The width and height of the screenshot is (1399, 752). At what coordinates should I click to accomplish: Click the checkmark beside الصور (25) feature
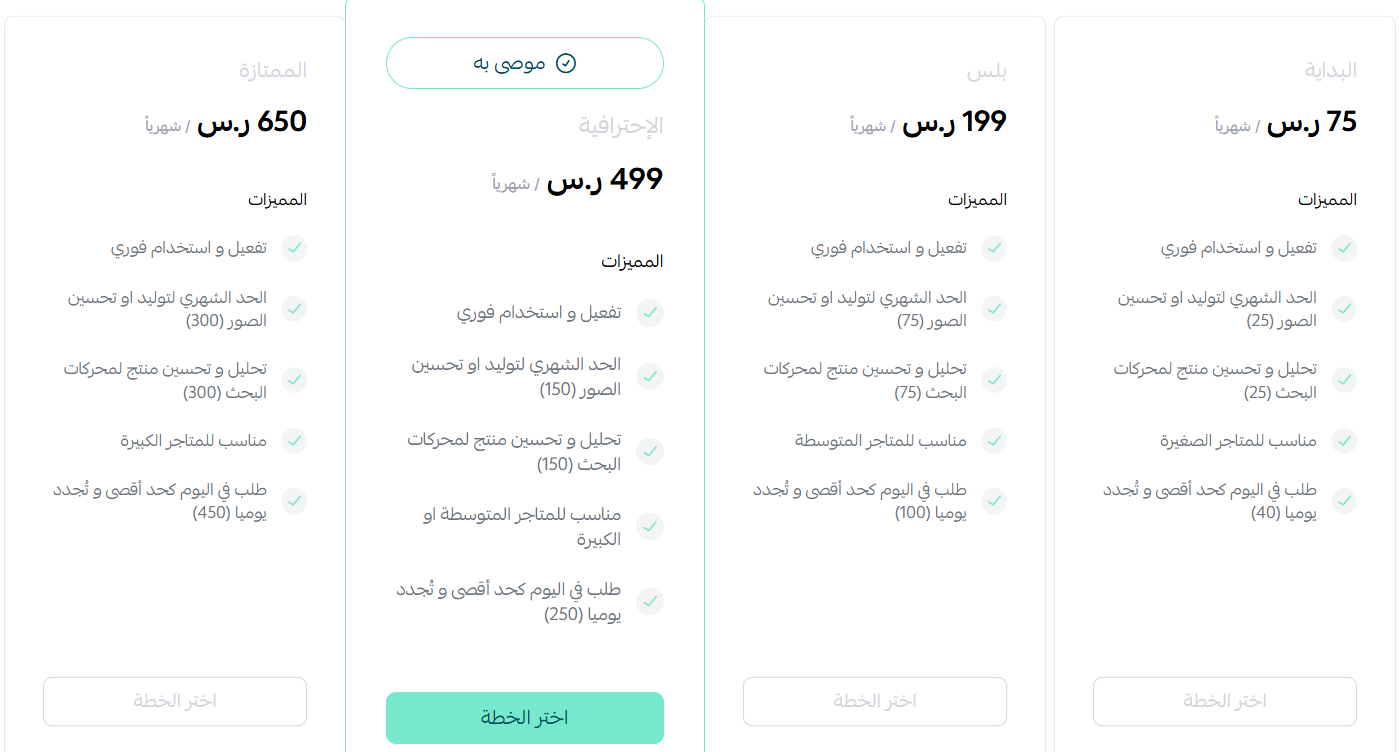[x=1345, y=309]
